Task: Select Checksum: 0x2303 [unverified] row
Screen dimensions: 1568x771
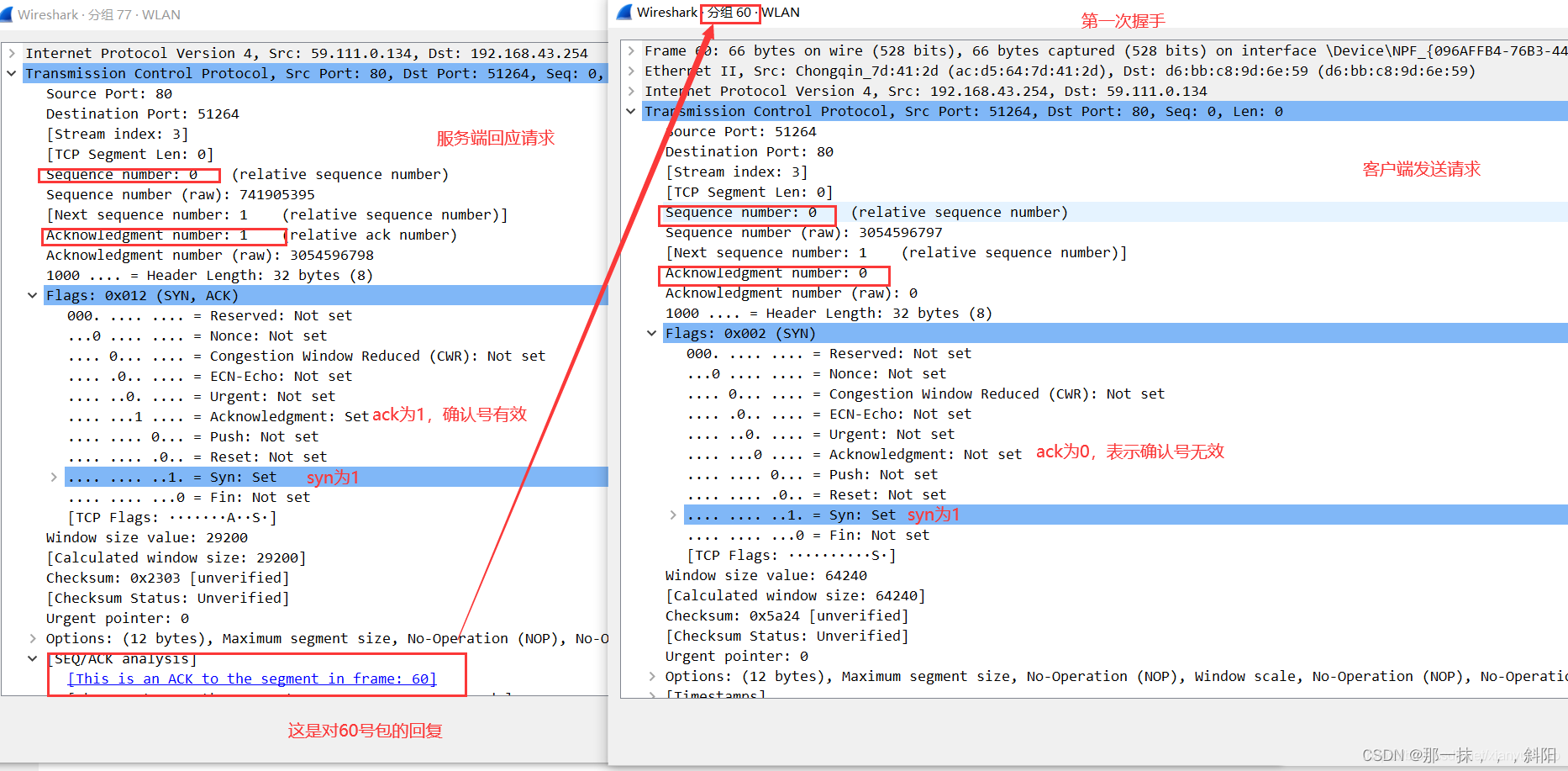Action: [x=168, y=578]
